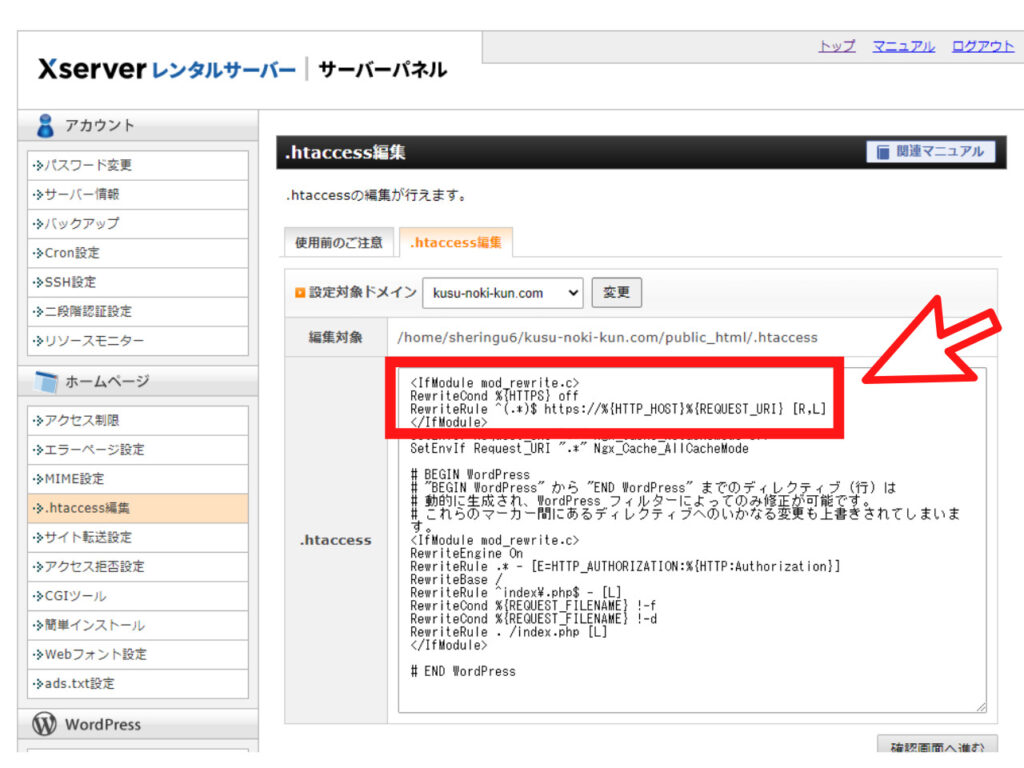Open リソースモニター in the sidebar
Image resolution: width=1024 pixels, height=768 pixels.
point(138,341)
